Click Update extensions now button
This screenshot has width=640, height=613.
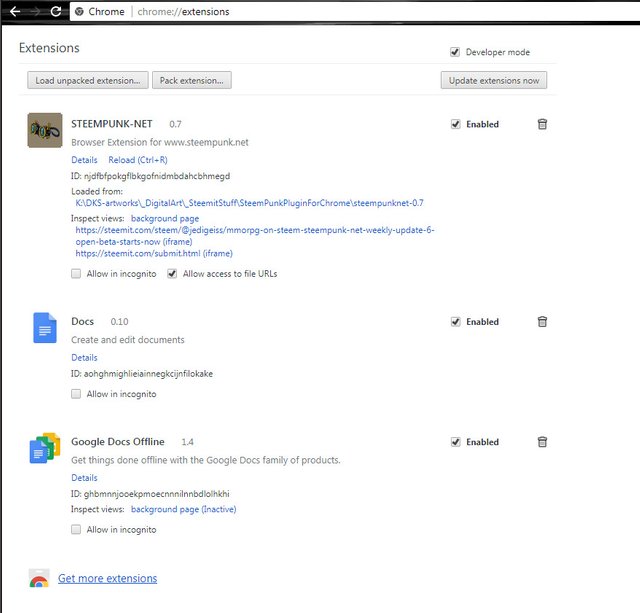494,80
